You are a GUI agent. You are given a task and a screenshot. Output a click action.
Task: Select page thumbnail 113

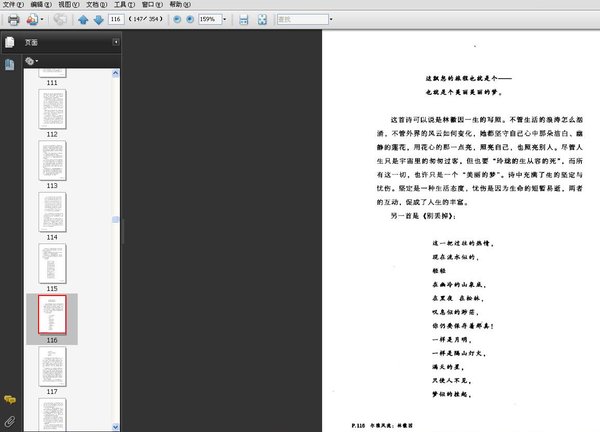tap(52, 160)
